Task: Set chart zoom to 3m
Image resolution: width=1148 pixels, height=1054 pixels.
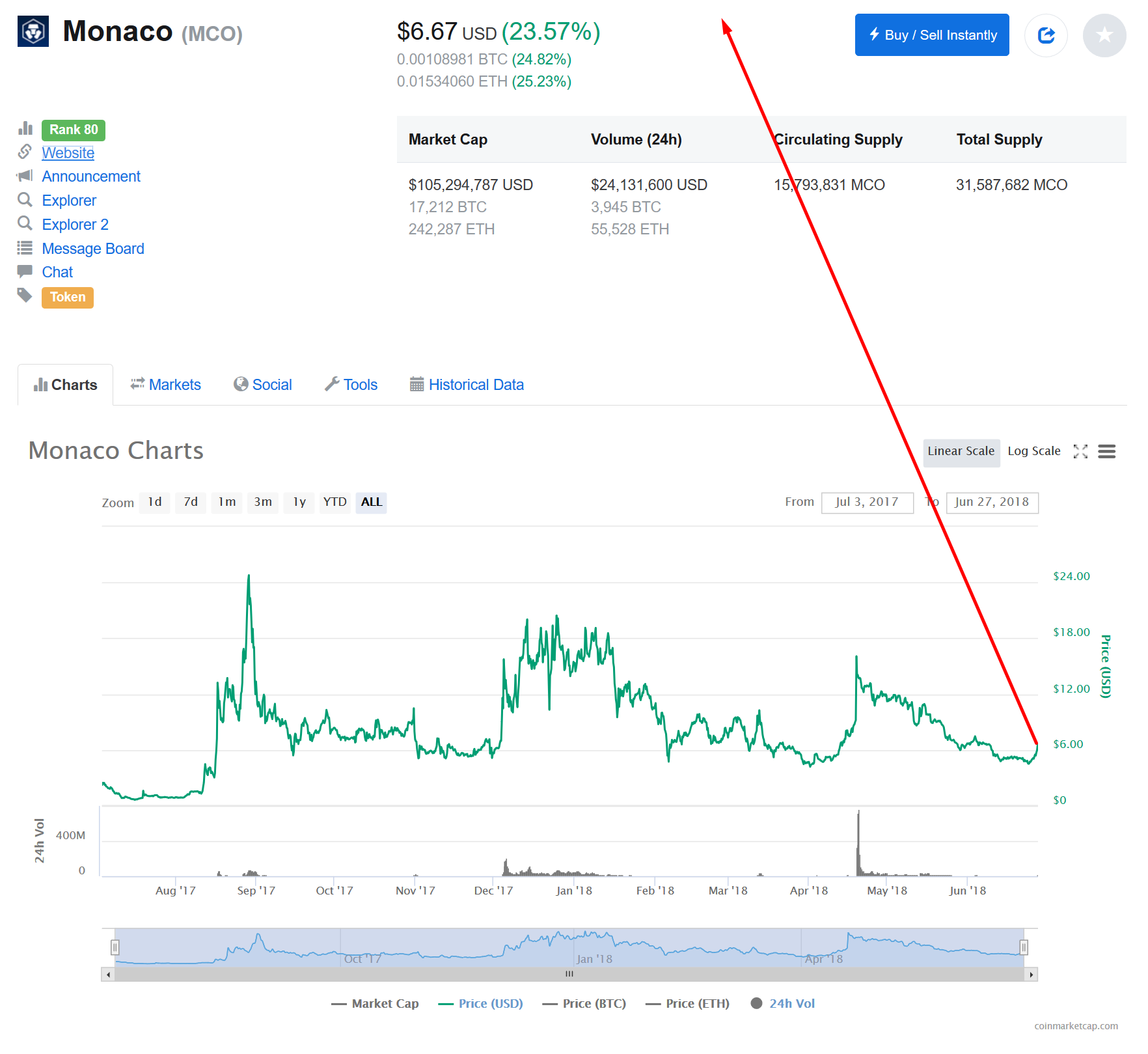Action: tap(263, 503)
